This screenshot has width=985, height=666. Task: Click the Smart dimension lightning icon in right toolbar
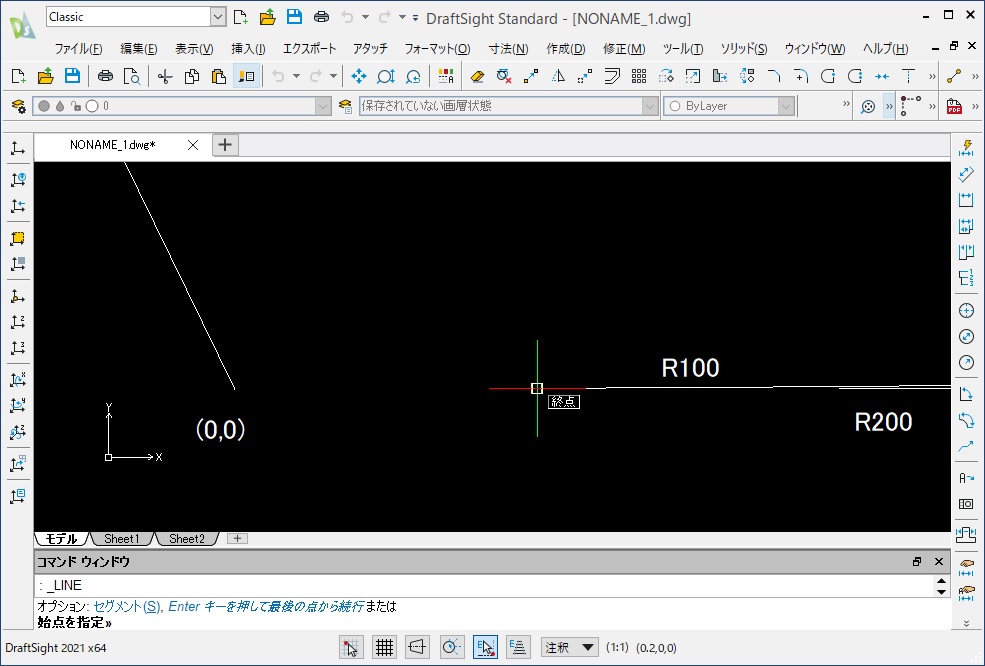[x=966, y=148]
